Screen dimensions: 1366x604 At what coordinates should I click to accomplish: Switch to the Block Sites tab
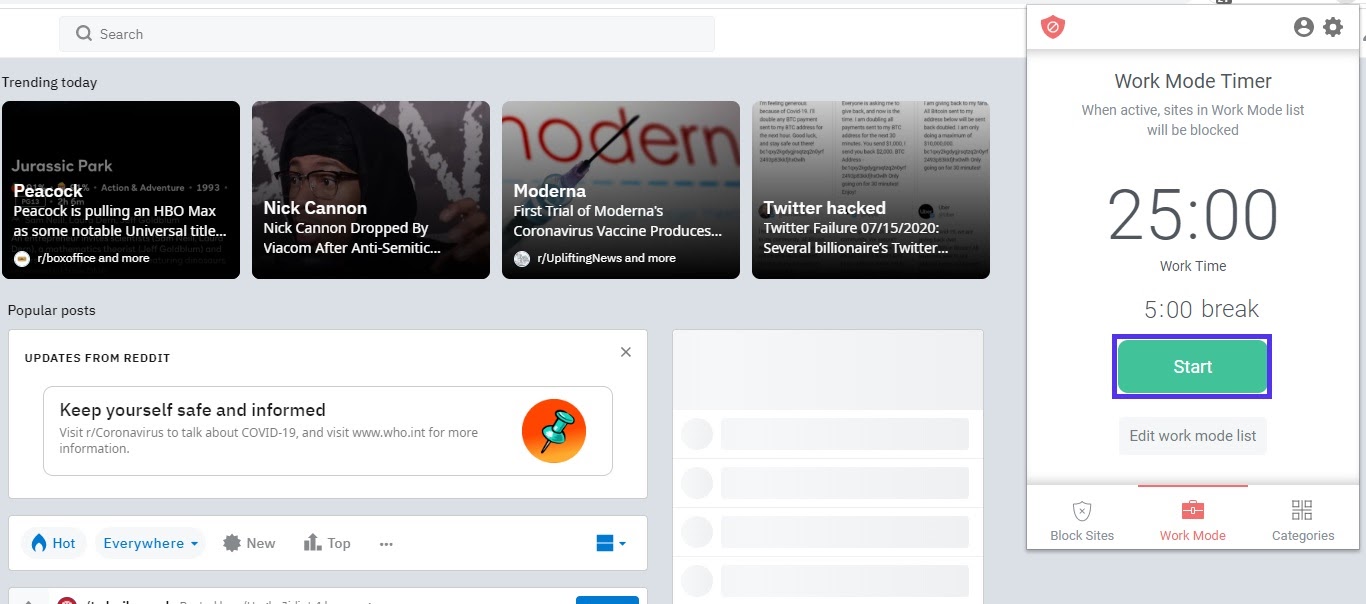[x=1082, y=521]
